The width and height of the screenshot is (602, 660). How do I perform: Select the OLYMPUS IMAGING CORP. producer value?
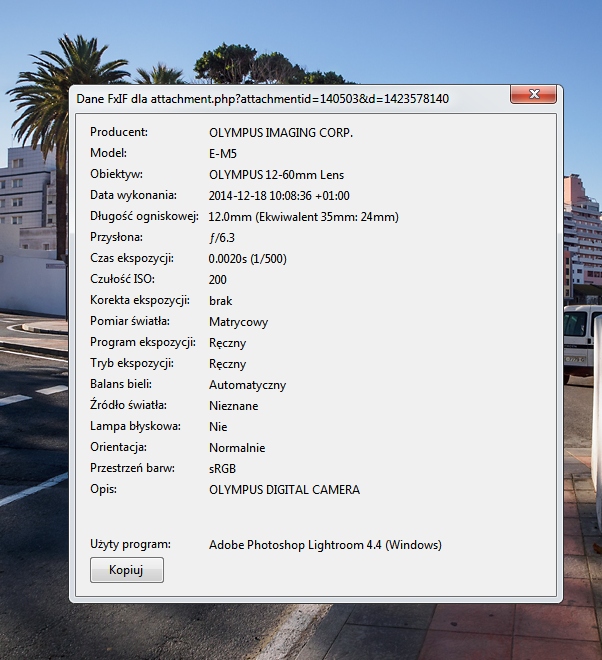[280, 132]
